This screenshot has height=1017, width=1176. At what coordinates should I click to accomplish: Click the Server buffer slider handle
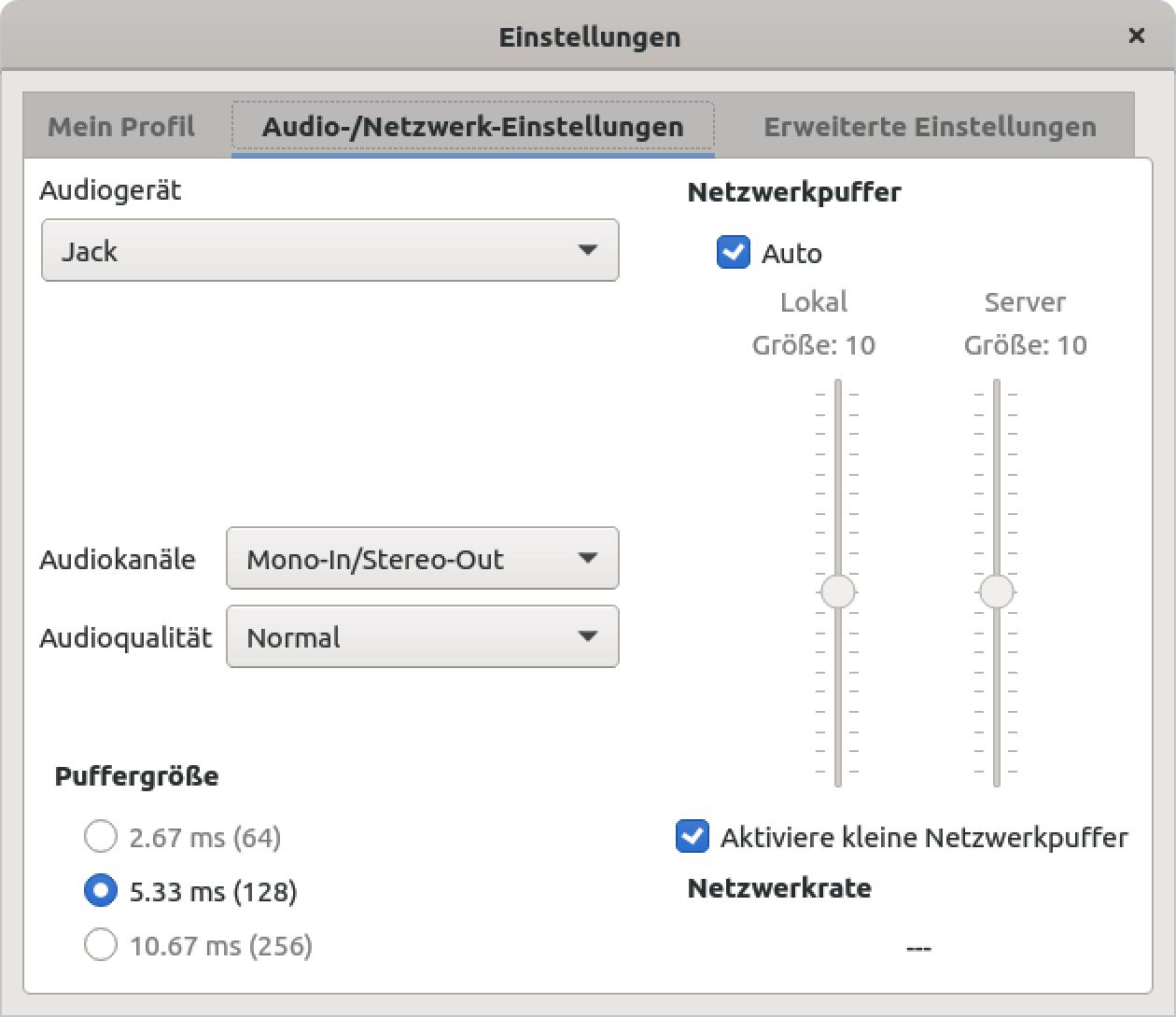point(997,592)
